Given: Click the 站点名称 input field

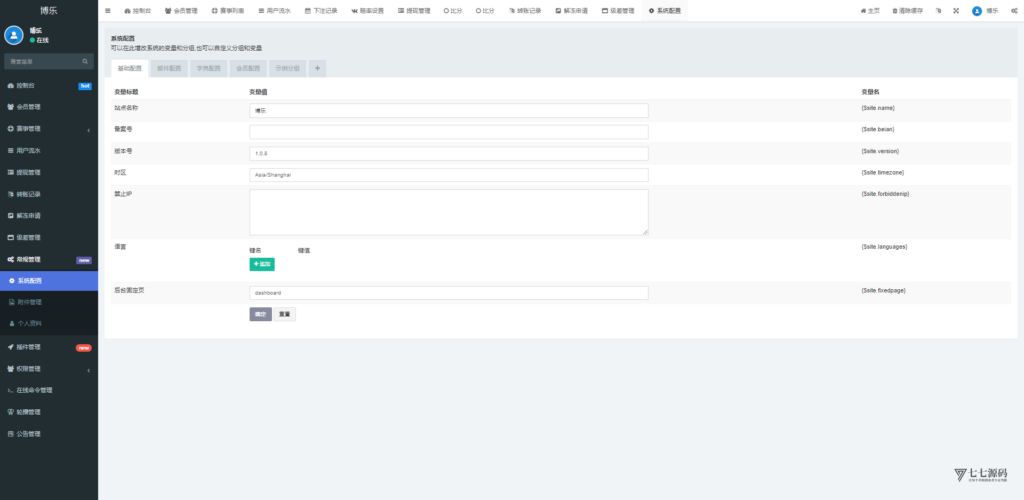Looking at the screenshot, I should 448,111.
